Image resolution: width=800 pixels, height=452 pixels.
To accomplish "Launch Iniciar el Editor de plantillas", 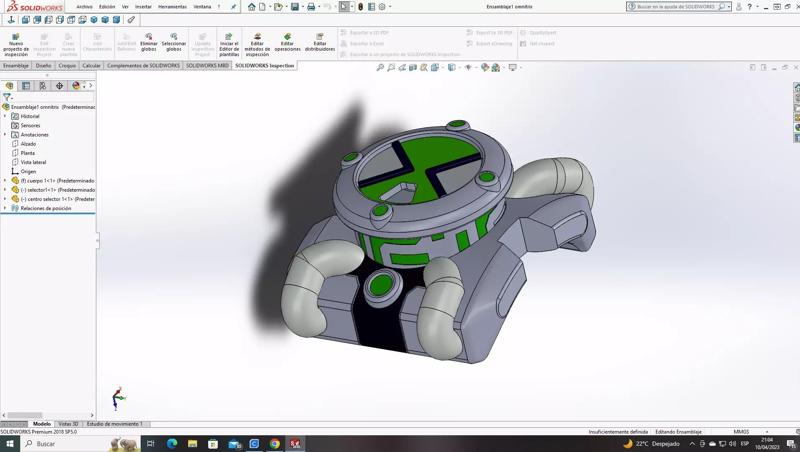I will tap(229, 36).
